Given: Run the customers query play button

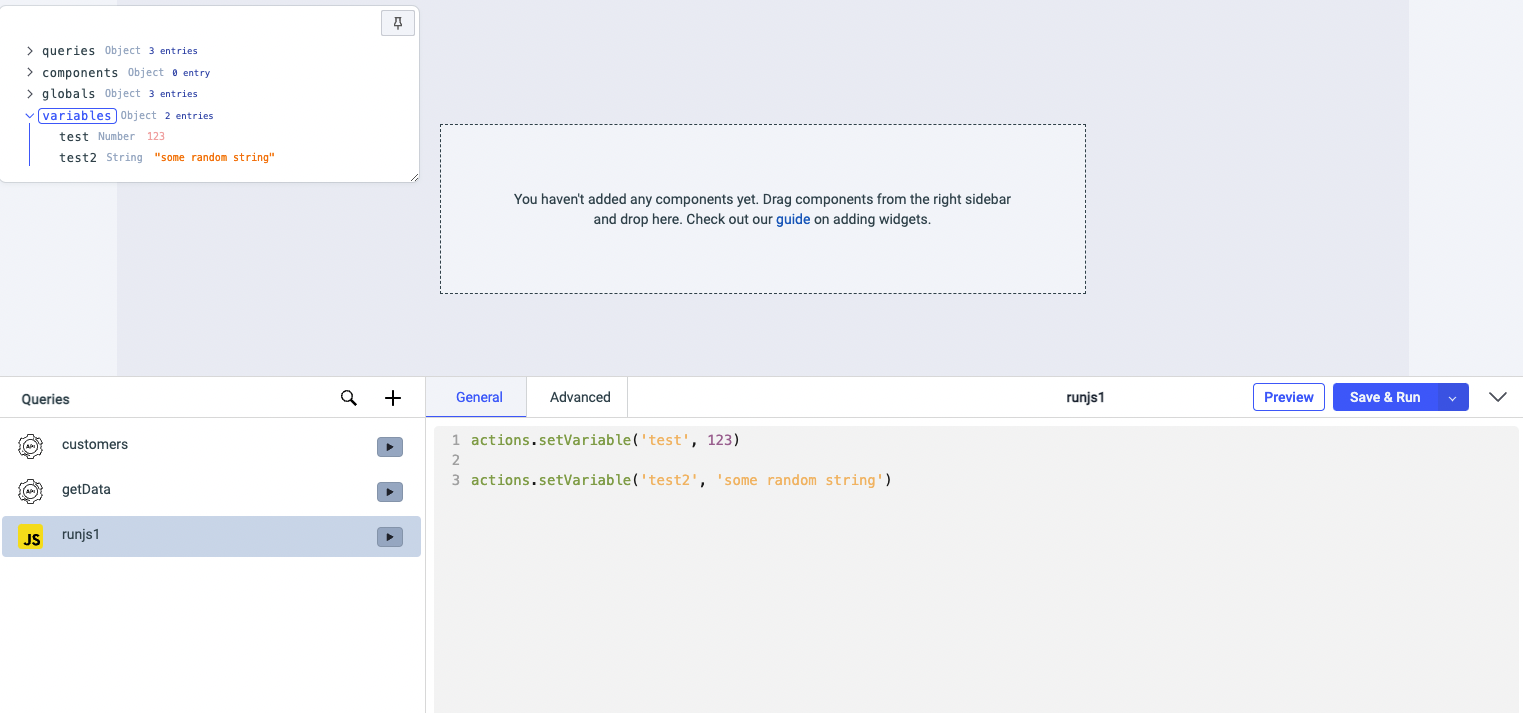Looking at the screenshot, I should coord(389,447).
